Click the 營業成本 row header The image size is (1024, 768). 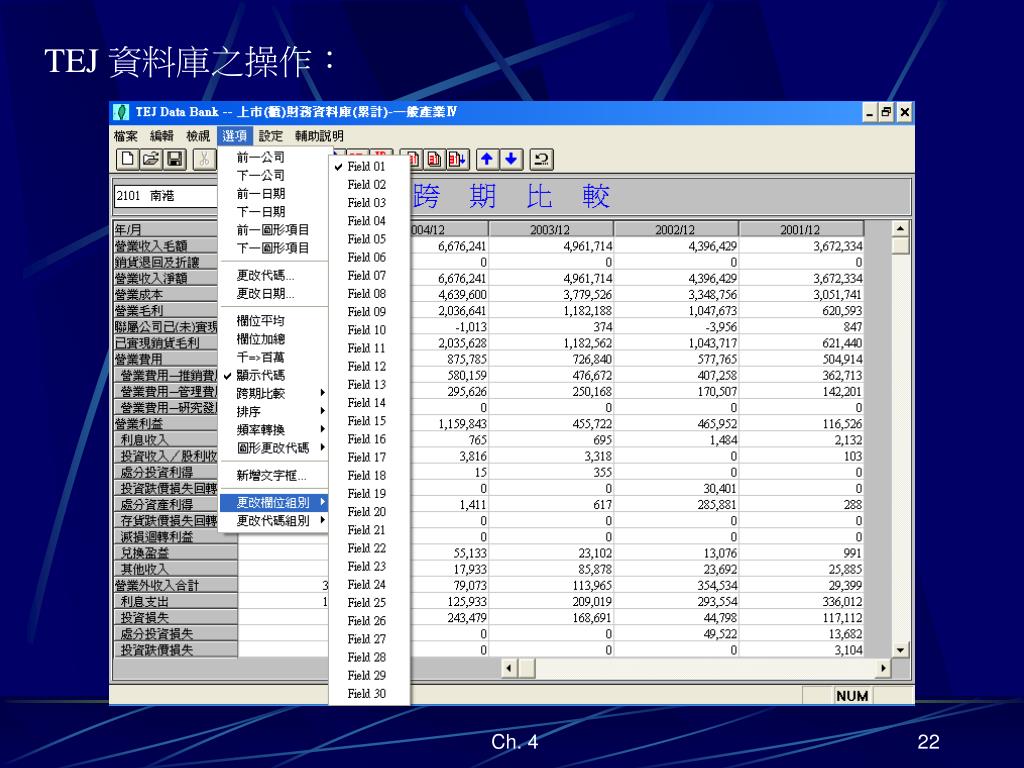coord(166,295)
